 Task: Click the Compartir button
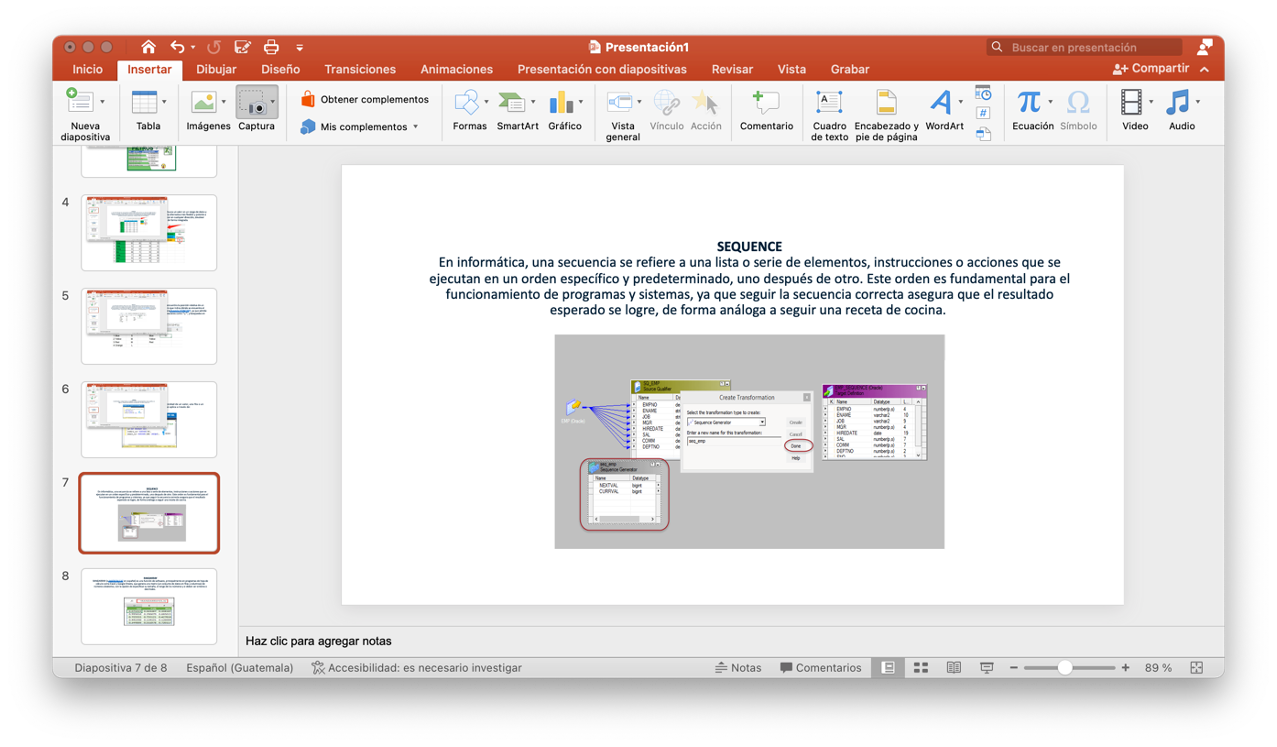[1150, 69]
